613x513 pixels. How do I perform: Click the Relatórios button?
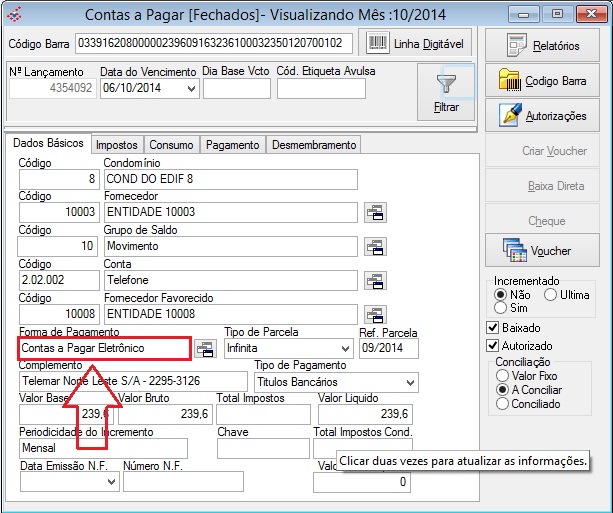click(545, 46)
